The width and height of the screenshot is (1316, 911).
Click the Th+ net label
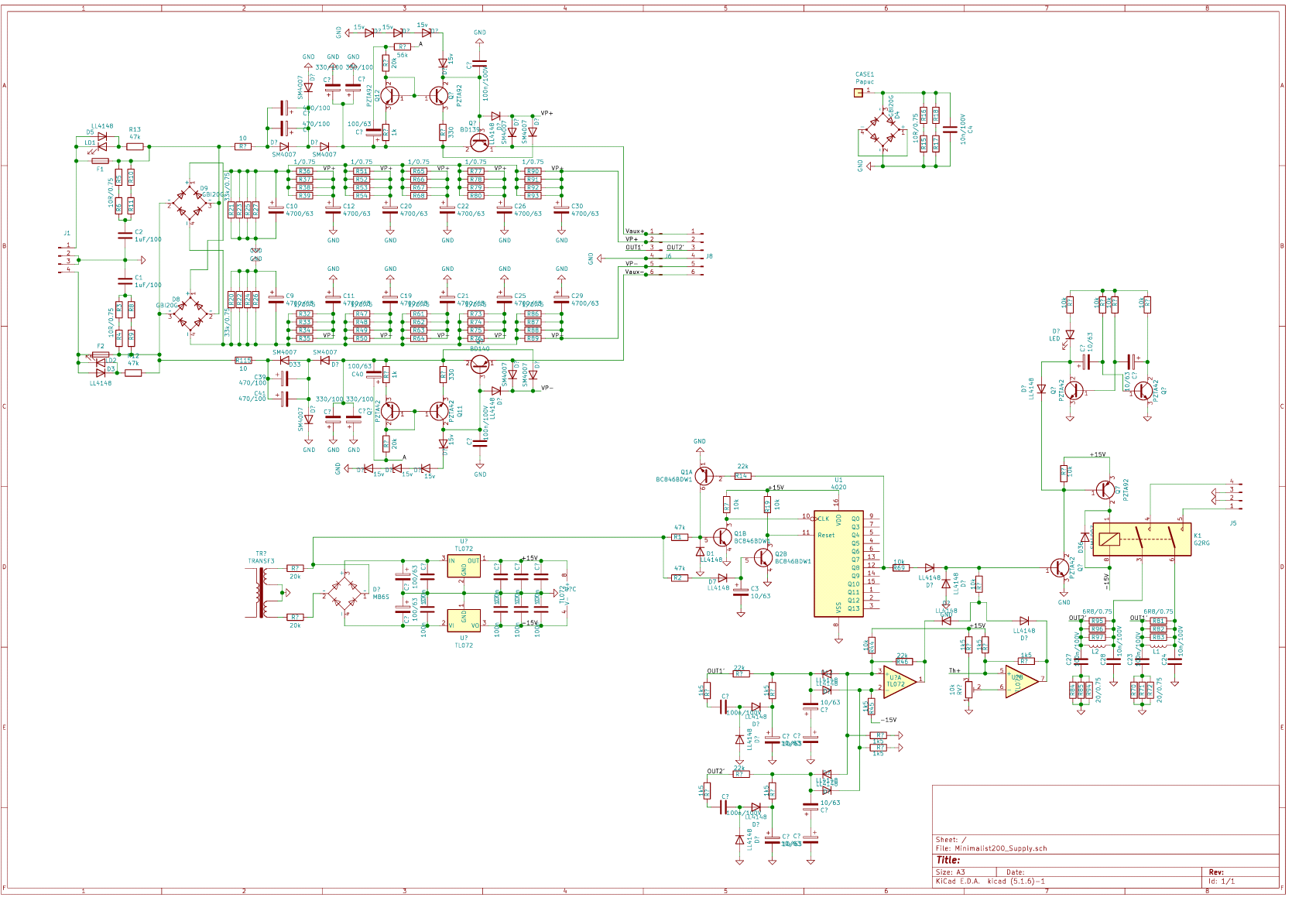pyautogui.click(x=954, y=671)
